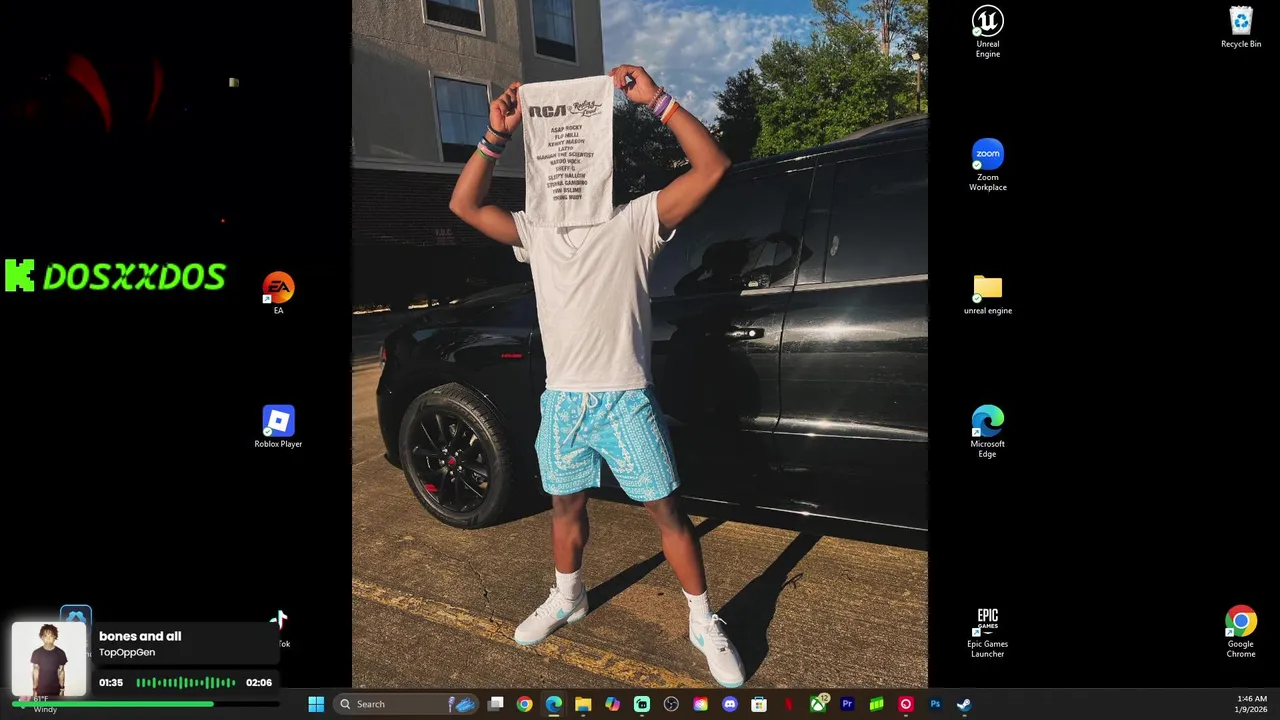
Task: Open Photoshop from the taskbar
Action: coord(935,704)
